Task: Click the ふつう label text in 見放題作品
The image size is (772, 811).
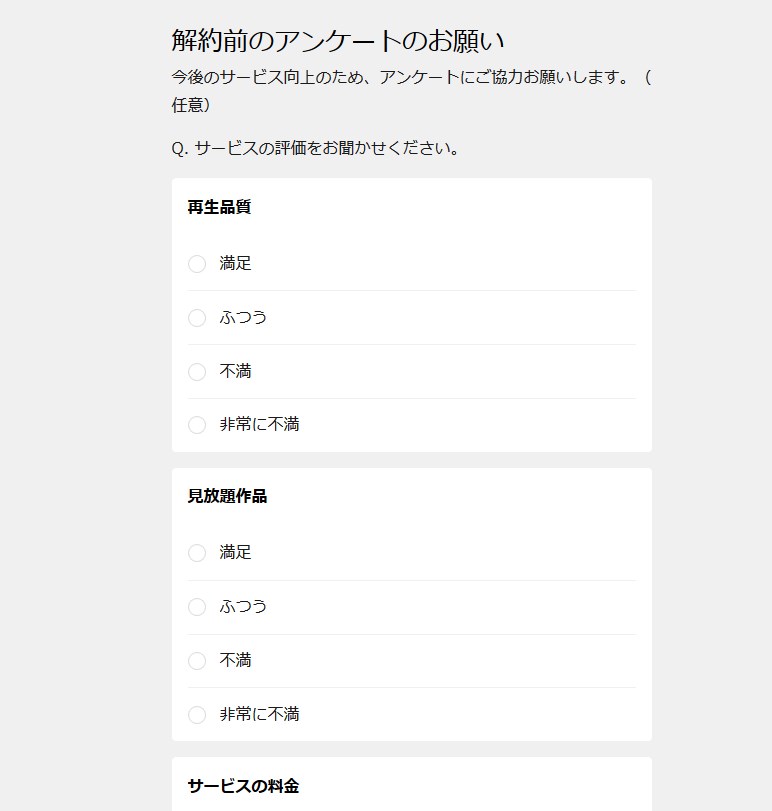Action: (243, 606)
